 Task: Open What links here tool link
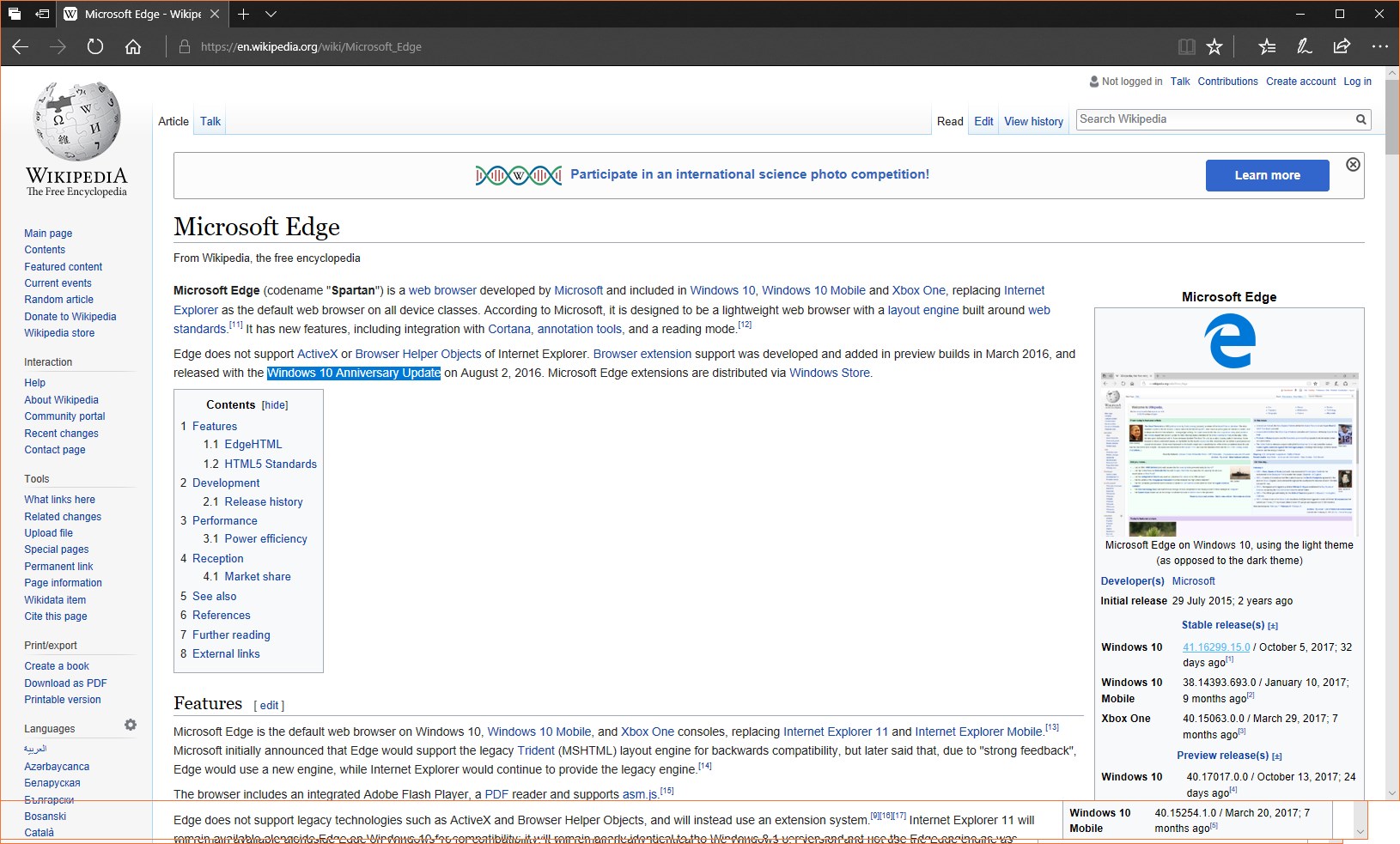click(59, 500)
